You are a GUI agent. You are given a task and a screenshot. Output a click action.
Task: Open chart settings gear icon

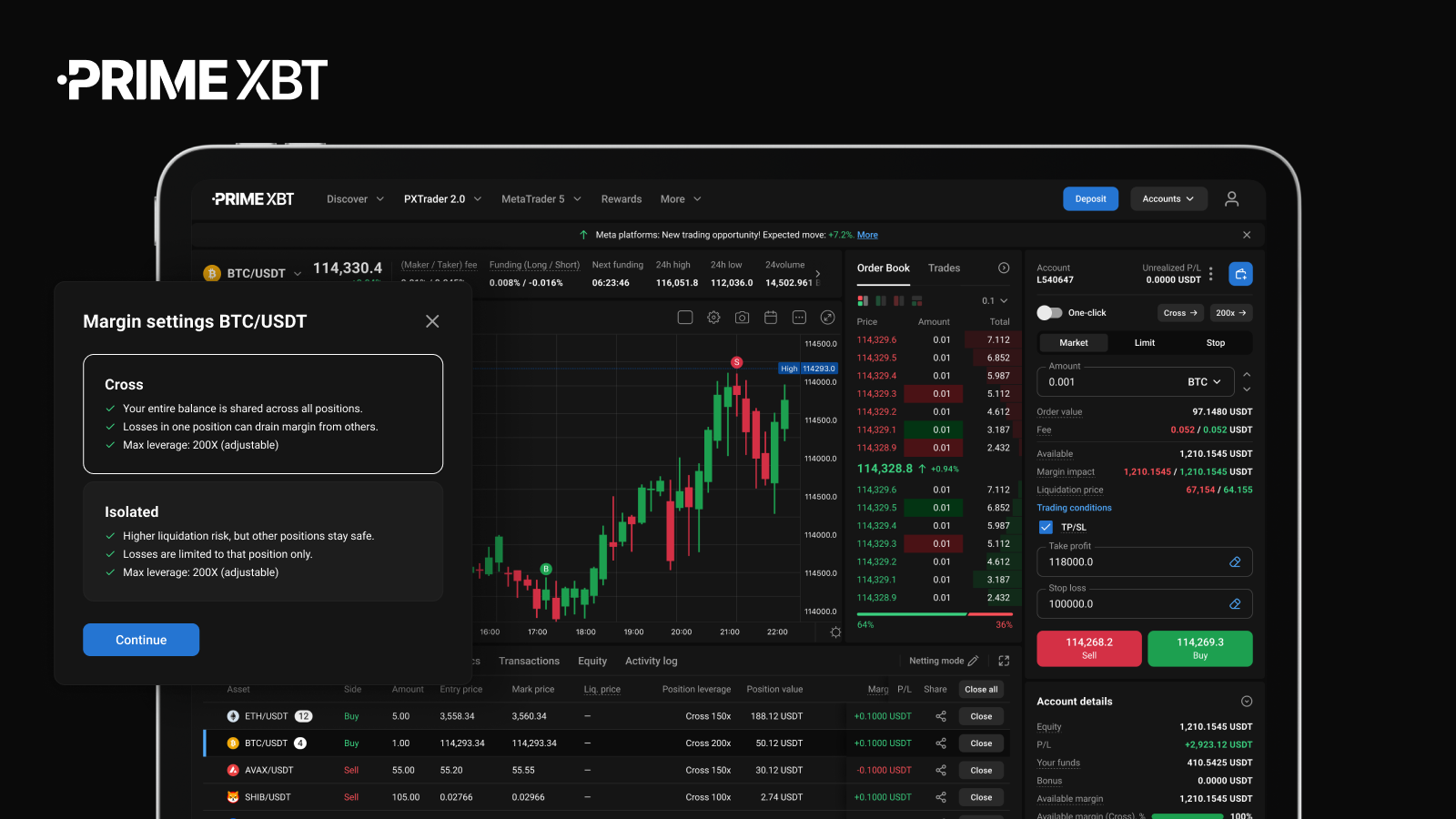click(x=714, y=318)
